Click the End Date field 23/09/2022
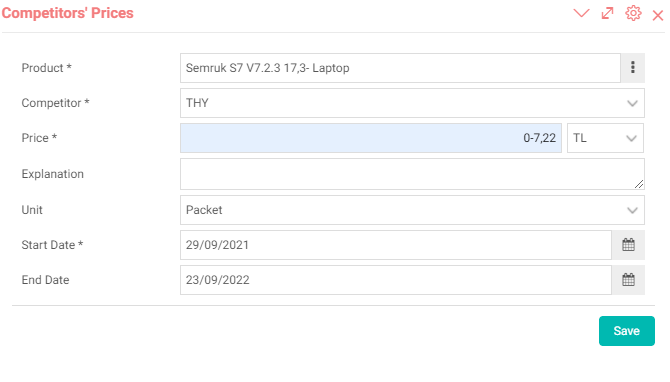This screenshot has height=382, width=670. (396, 280)
